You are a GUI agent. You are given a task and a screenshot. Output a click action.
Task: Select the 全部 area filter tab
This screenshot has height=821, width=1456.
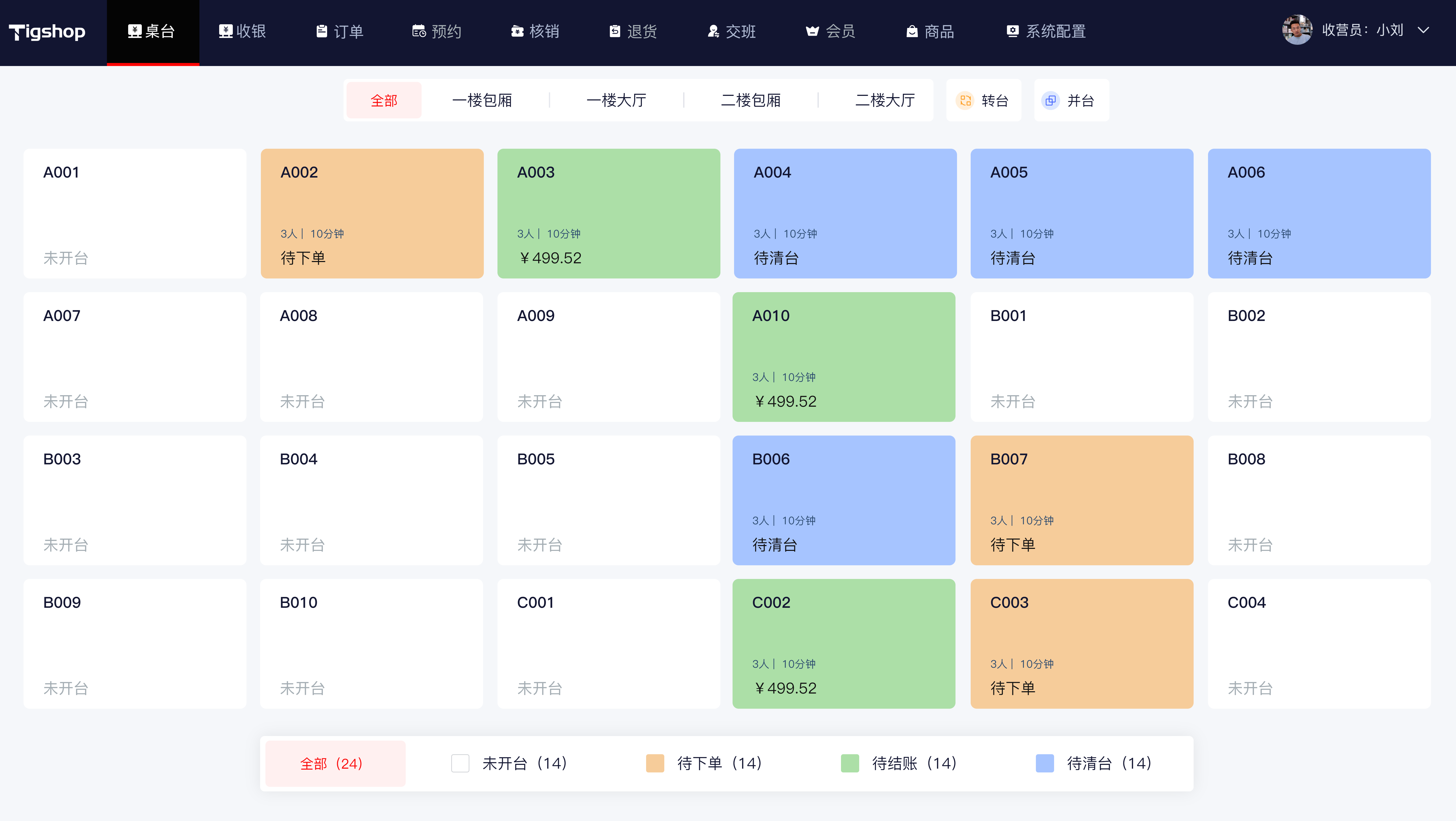[384, 101]
